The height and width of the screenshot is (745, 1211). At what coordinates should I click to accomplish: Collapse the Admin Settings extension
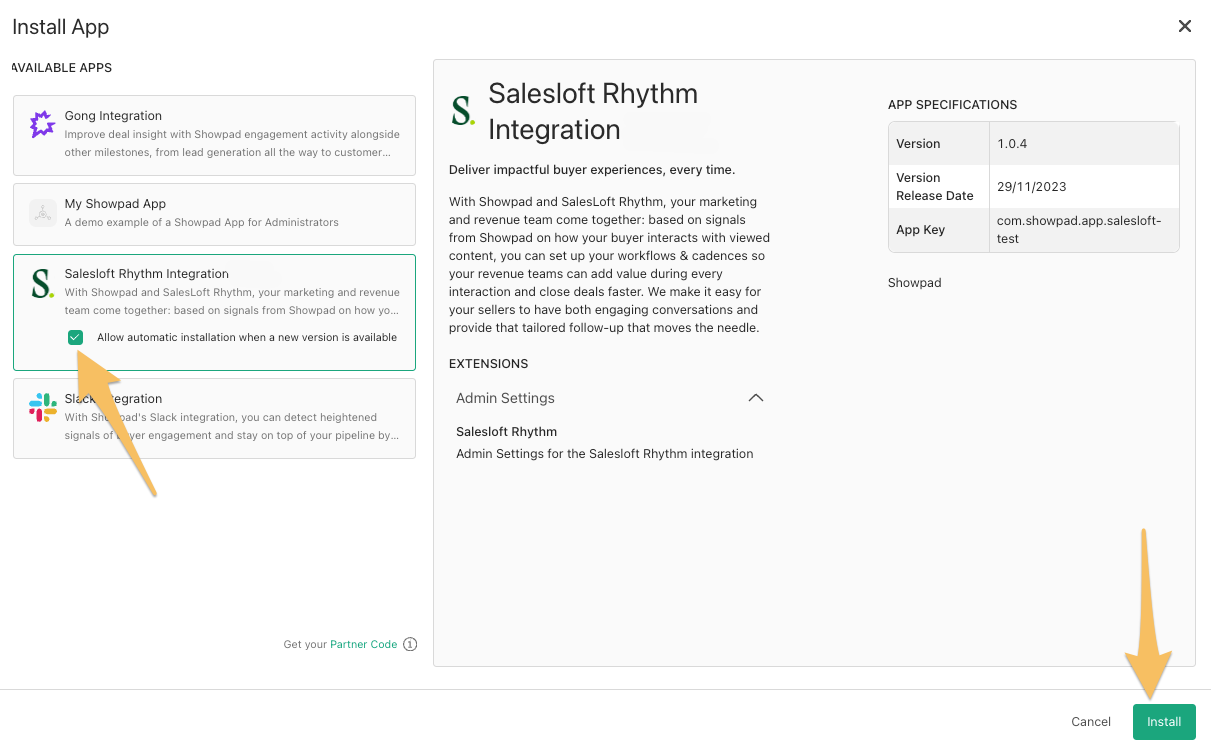tap(756, 398)
